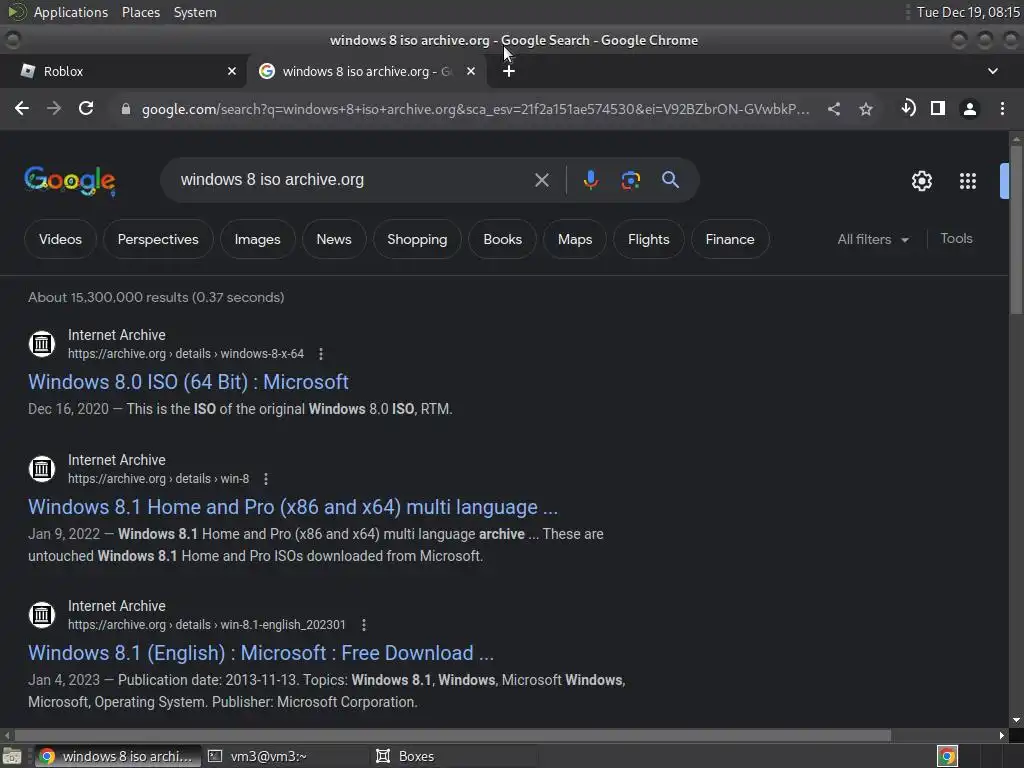Open the Places menu
This screenshot has width=1024, height=768.
140,12
